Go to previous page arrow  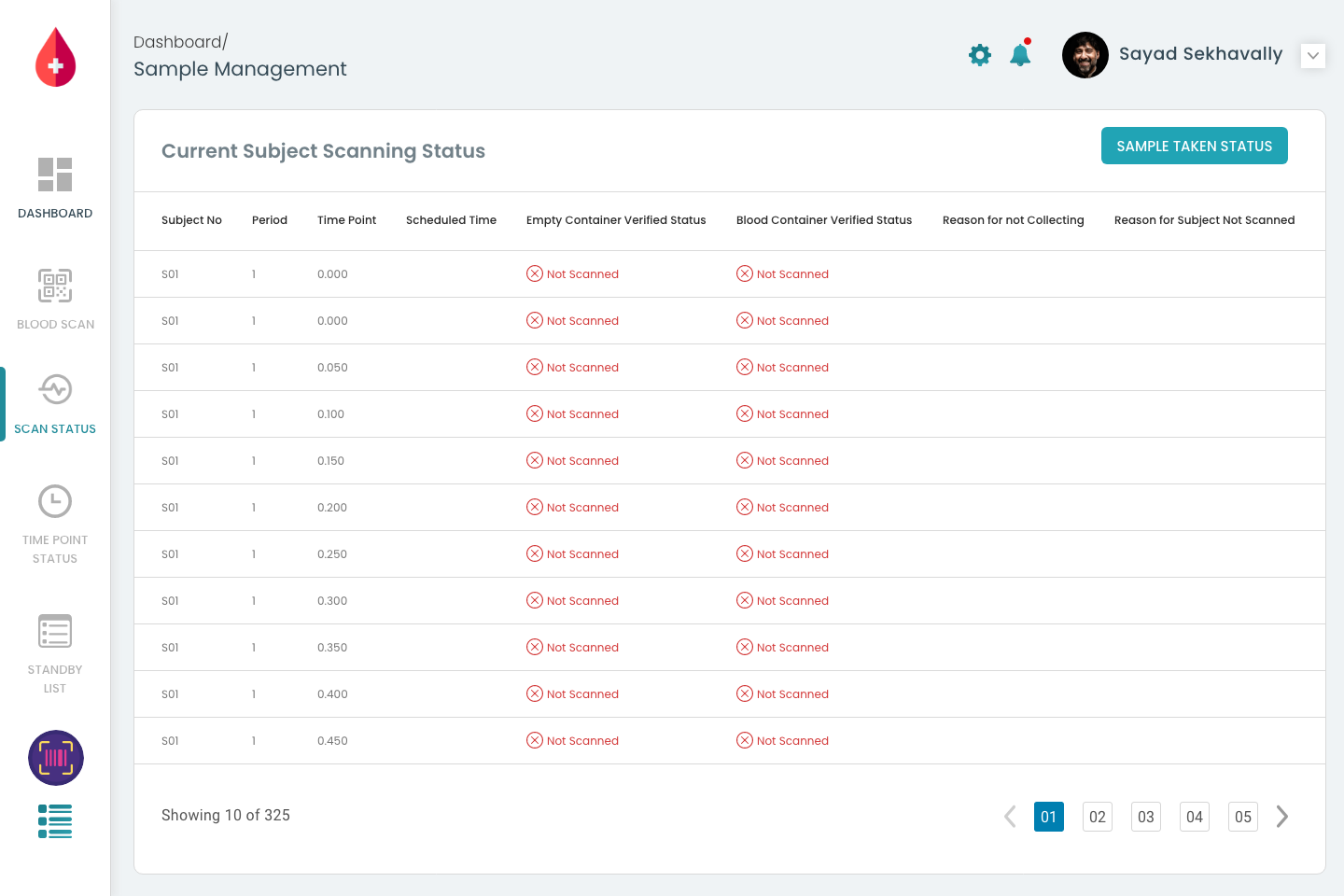coord(1010,817)
